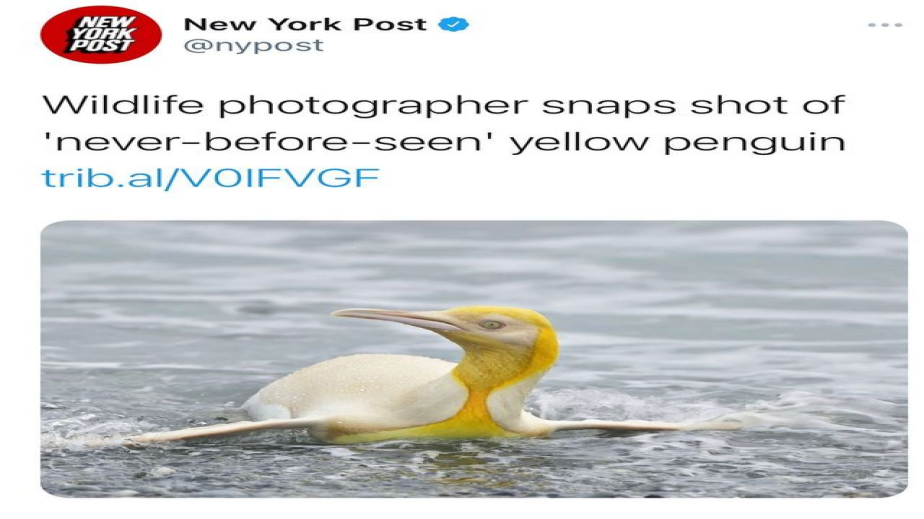This screenshot has height=519, width=924.
Task: Click the tweet line ending 'yellow penguin'
Action: 443,142
